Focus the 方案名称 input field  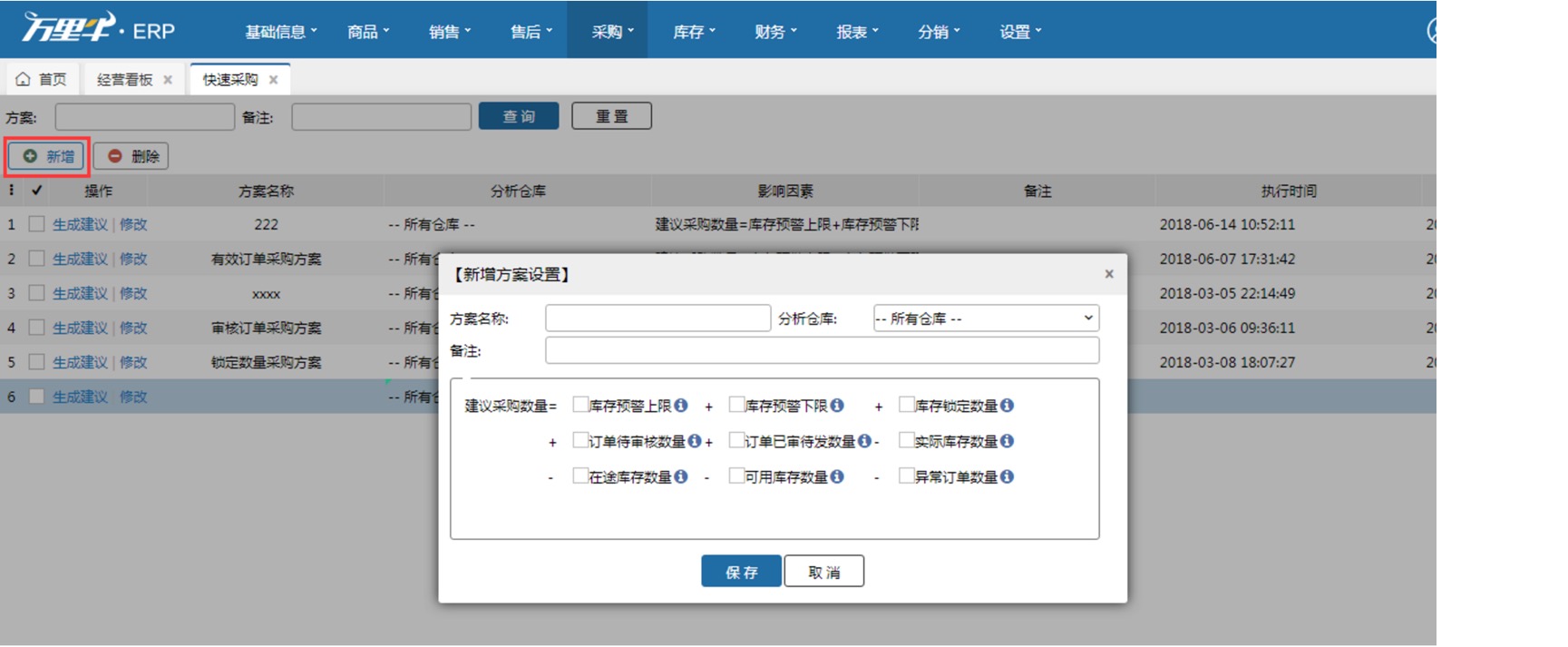(x=657, y=319)
